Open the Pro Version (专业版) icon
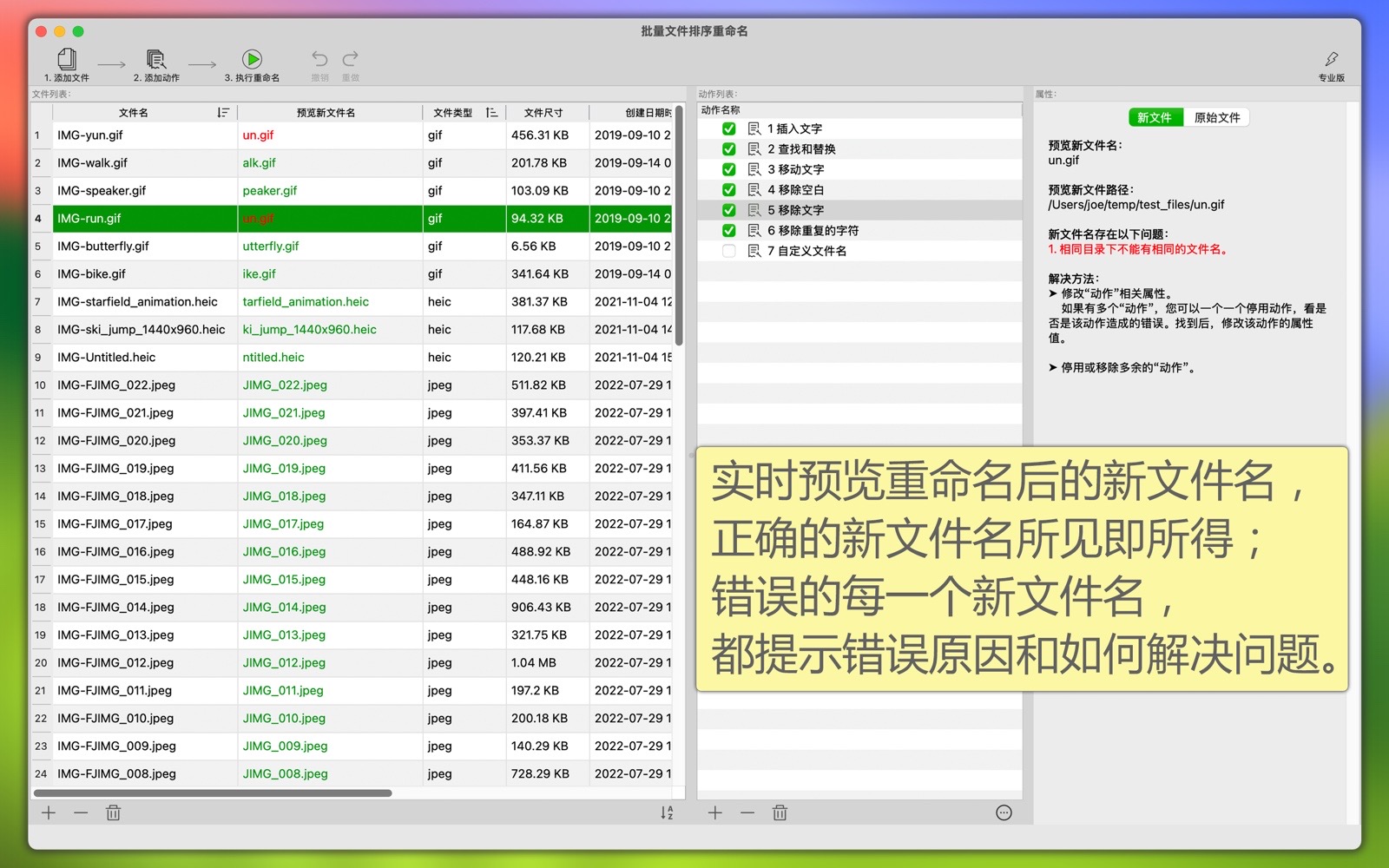This screenshot has width=1389, height=868. pyautogui.click(x=1331, y=60)
